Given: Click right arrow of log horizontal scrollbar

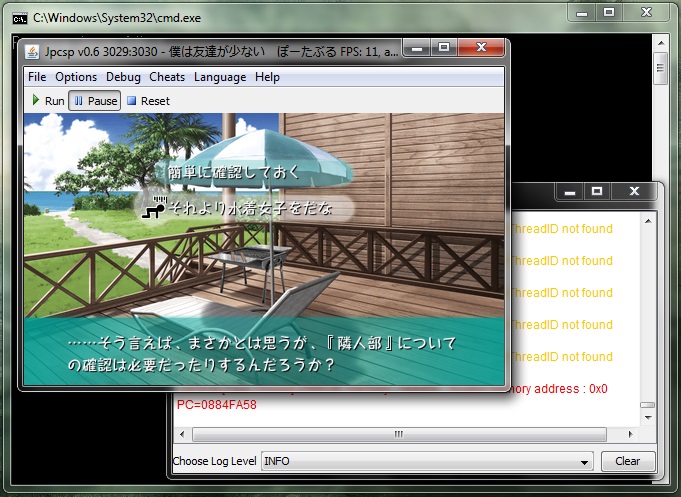Looking at the screenshot, I should click(x=630, y=434).
